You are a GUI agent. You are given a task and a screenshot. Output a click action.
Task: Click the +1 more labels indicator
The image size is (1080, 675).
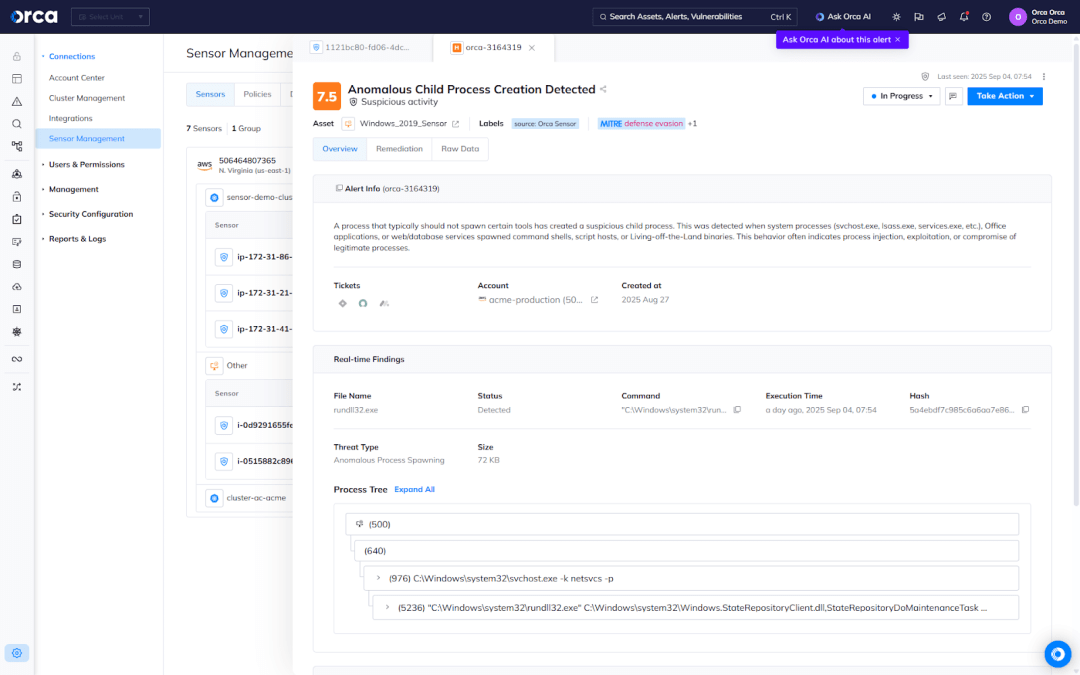pos(692,124)
